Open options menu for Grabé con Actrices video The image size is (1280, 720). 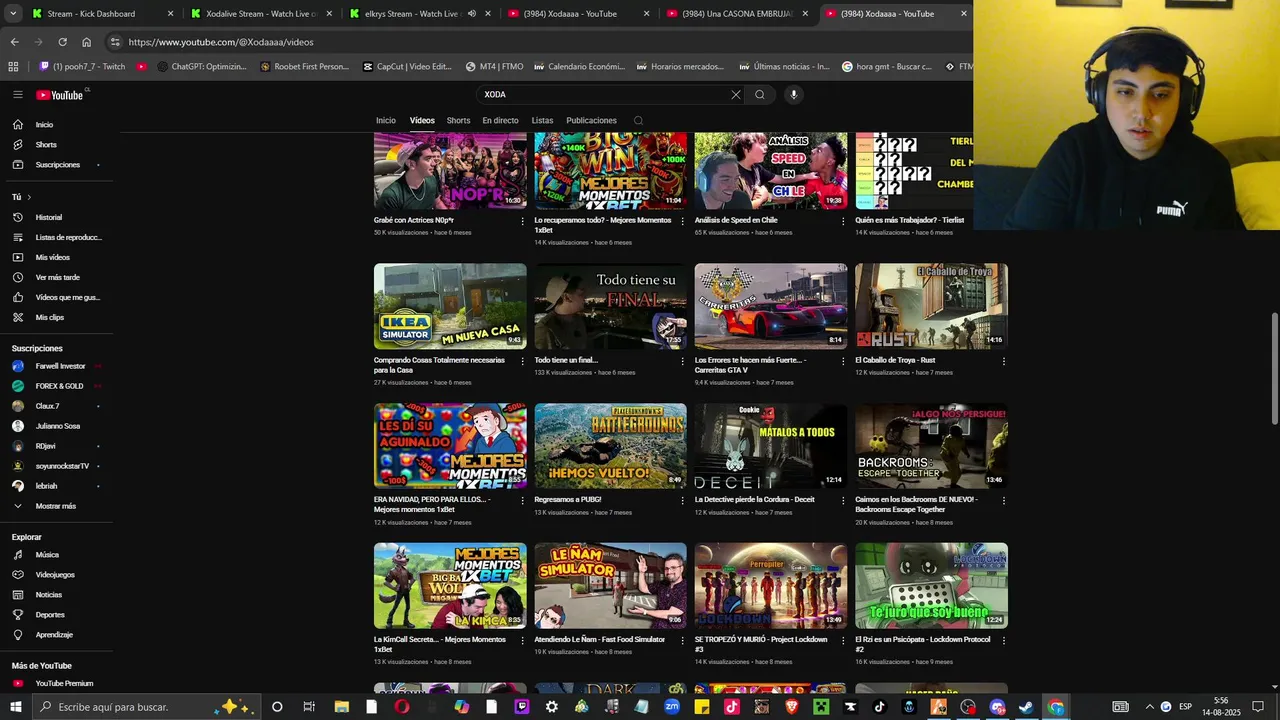[x=522, y=221]
